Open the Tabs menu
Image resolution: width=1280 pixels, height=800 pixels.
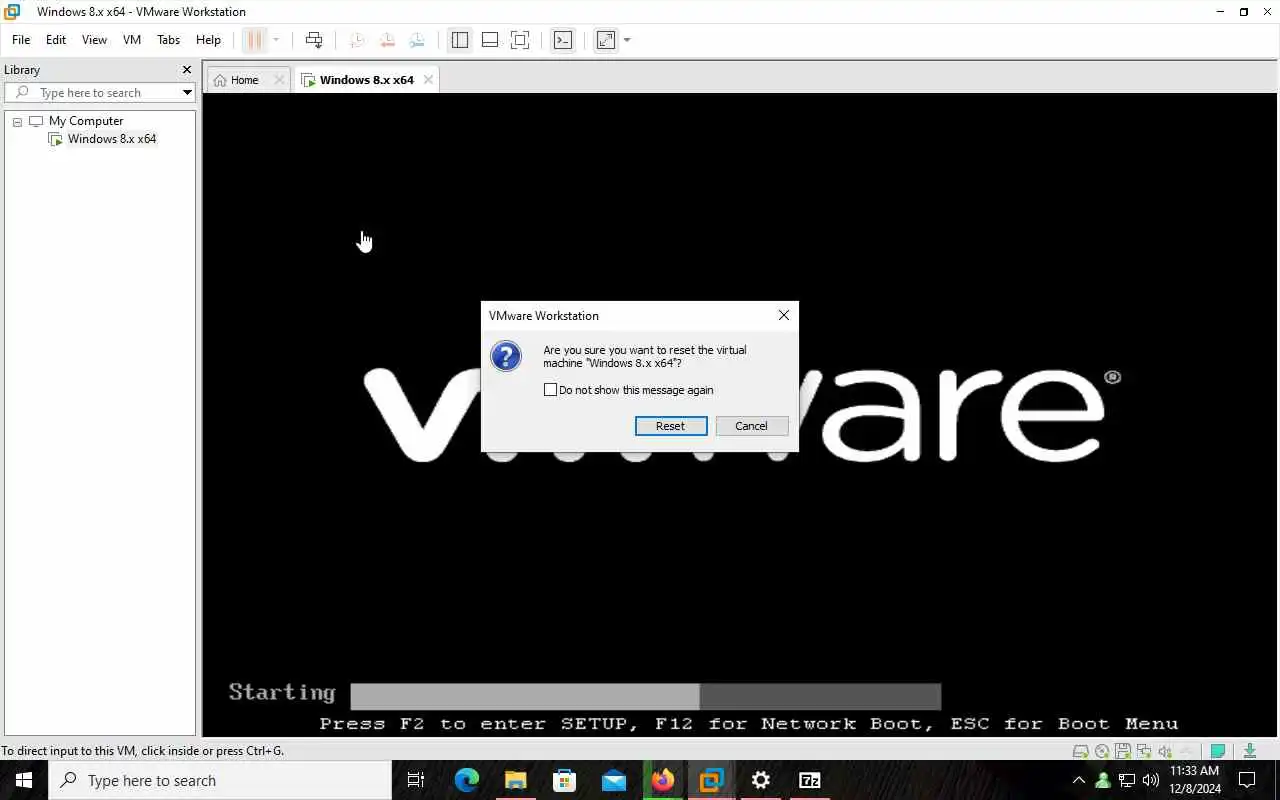pyautogui.click(x=169, y=40)
